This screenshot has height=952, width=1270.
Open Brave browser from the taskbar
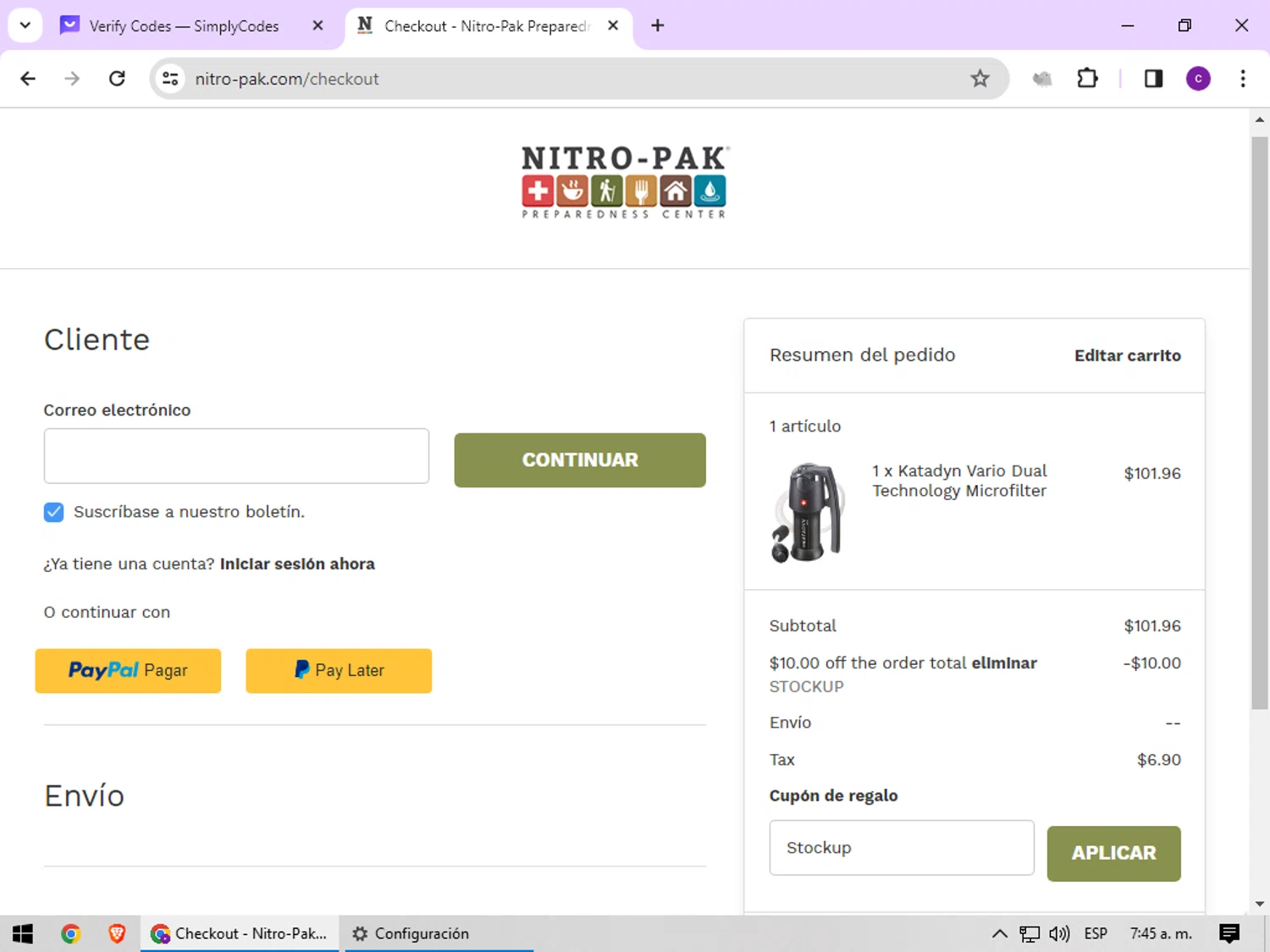coord(117,933)
